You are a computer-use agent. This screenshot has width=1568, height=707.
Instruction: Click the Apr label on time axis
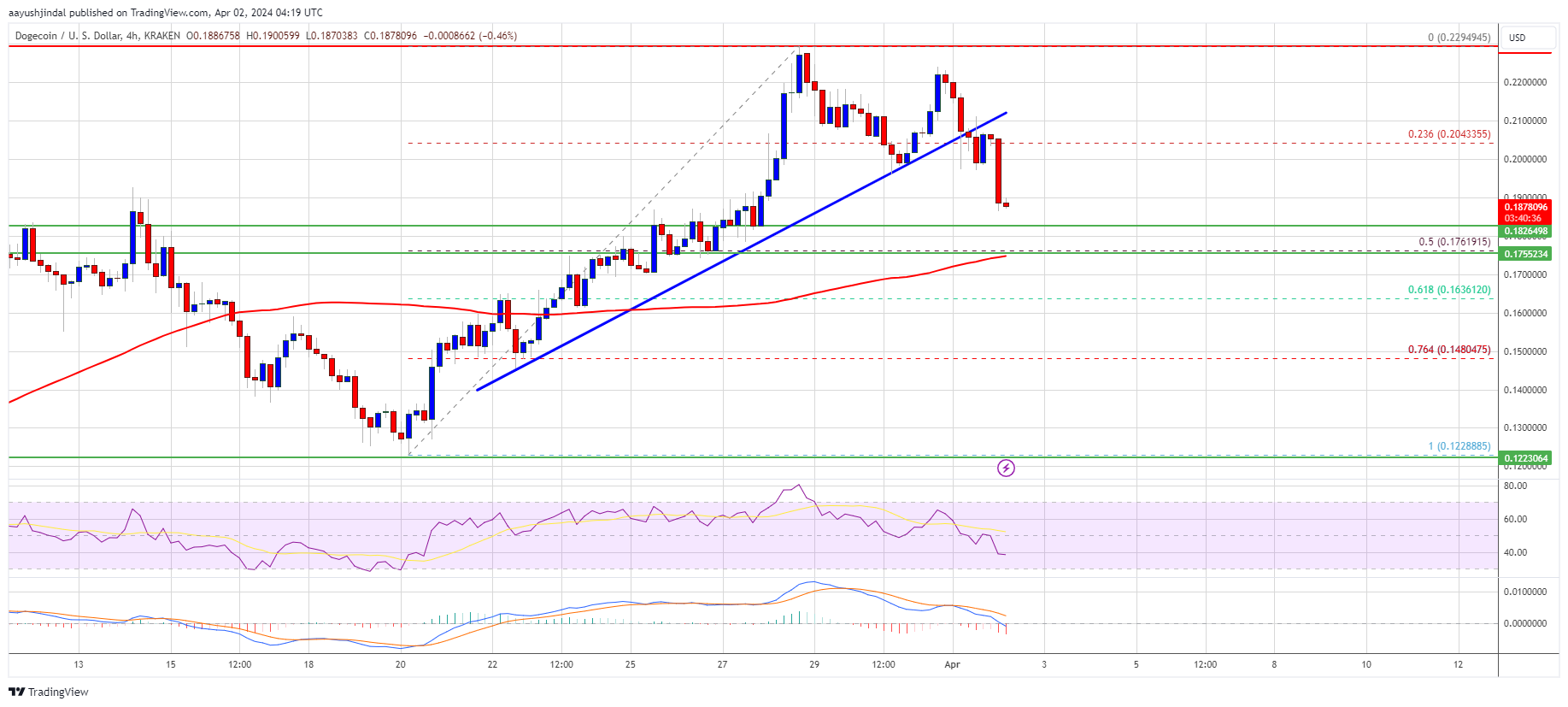[x=952, y=664]
